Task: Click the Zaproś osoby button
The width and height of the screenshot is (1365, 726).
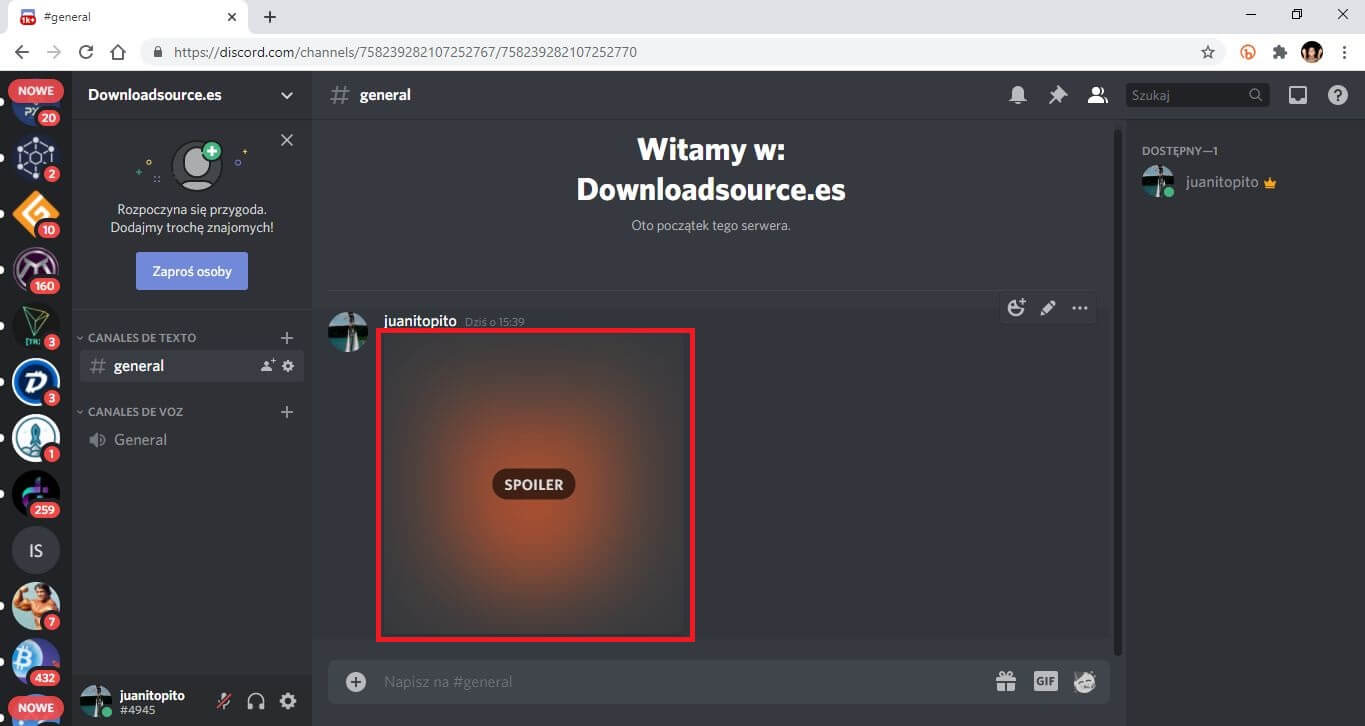Action: click(x=192, y=271)
